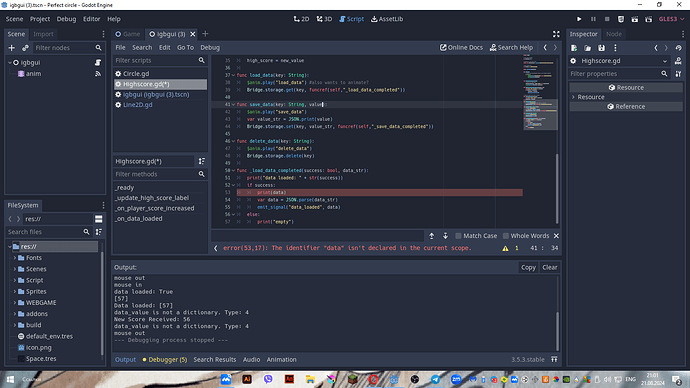Open the Animation bottom panel

pos(281,359)
